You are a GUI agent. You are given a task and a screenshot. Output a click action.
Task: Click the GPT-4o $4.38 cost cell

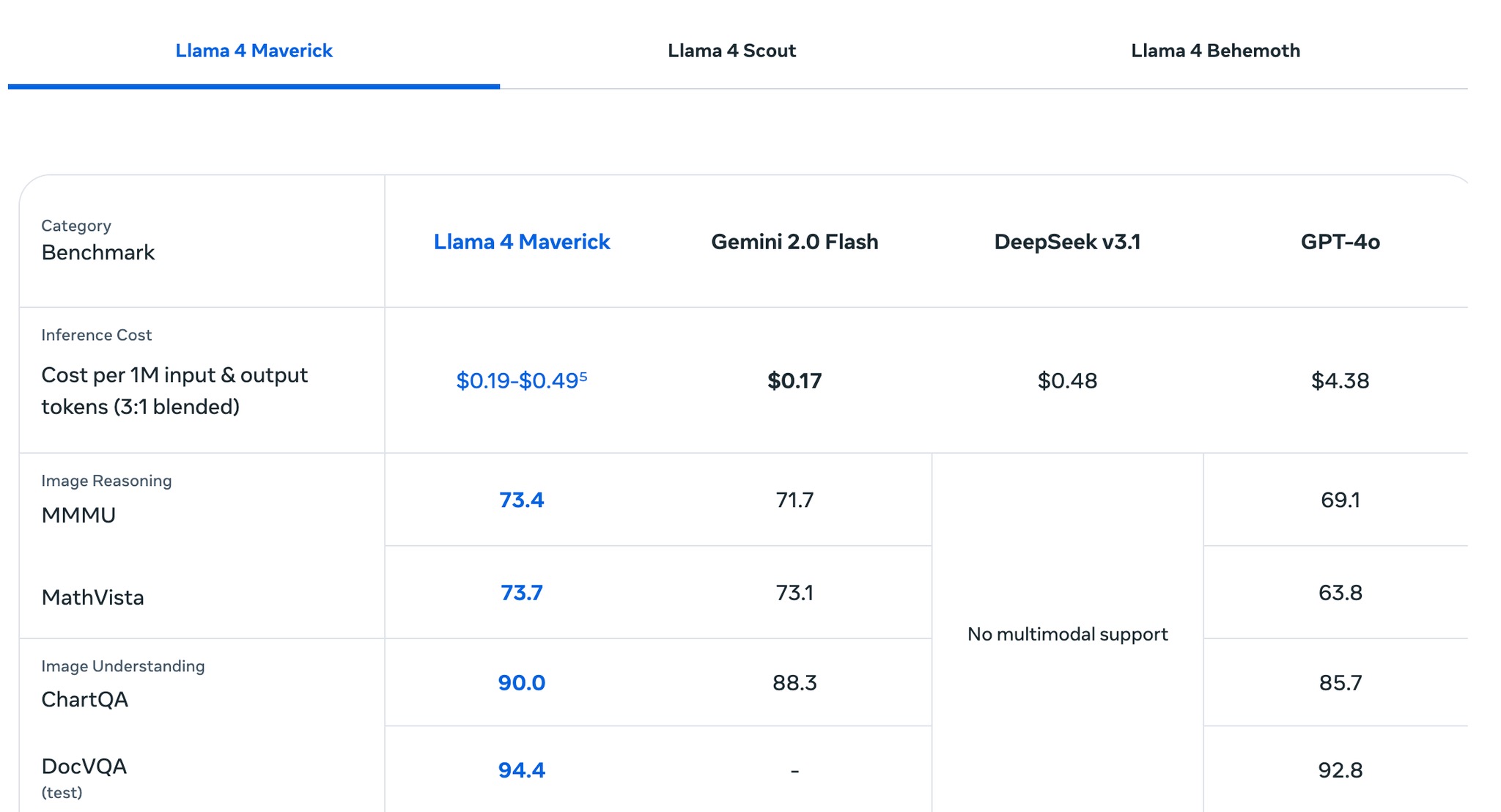[1340, 381]
